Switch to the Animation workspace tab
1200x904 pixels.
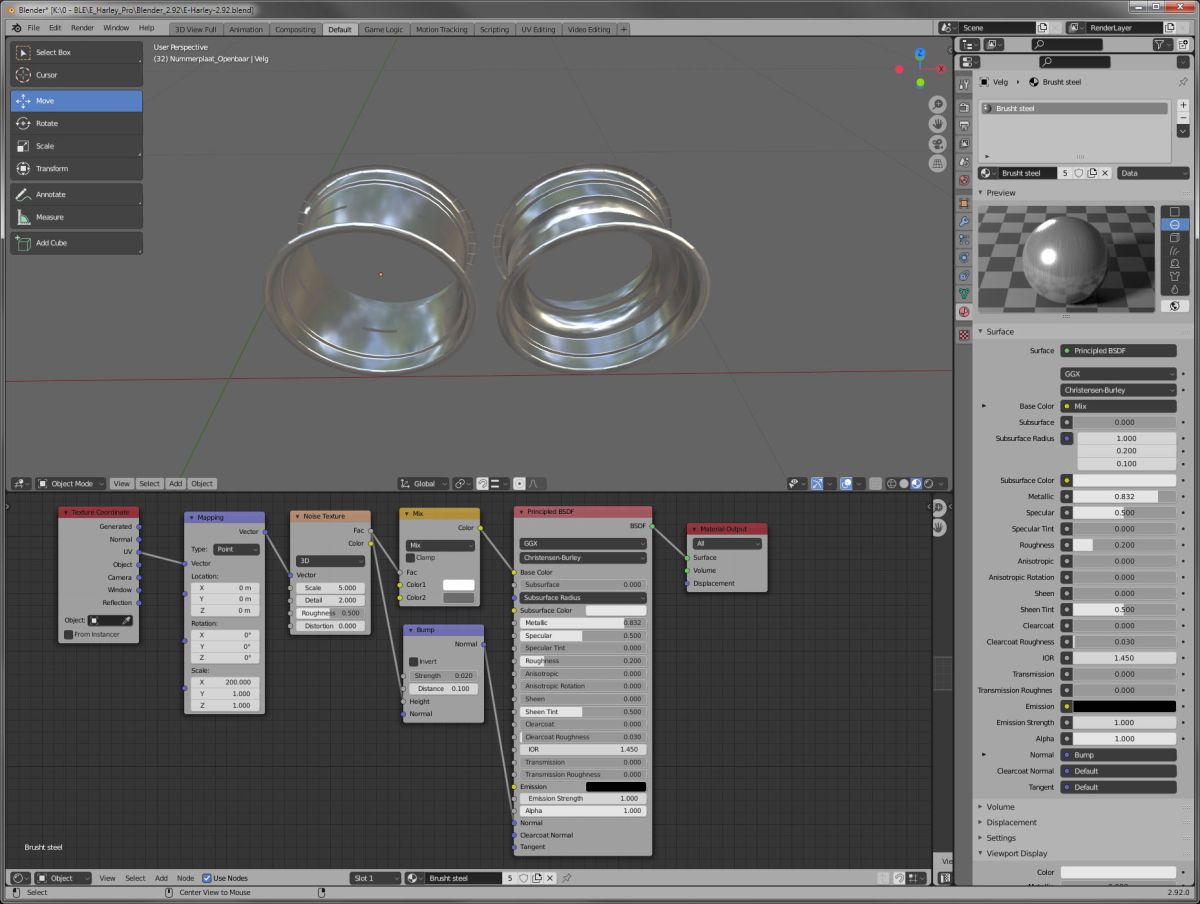click(x=246, y=29)
